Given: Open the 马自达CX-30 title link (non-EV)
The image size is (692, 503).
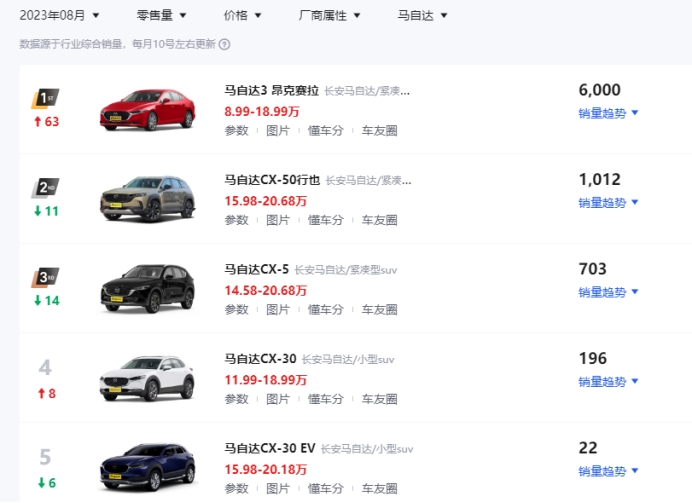Looking at the screenshot, I should (260, 359).
